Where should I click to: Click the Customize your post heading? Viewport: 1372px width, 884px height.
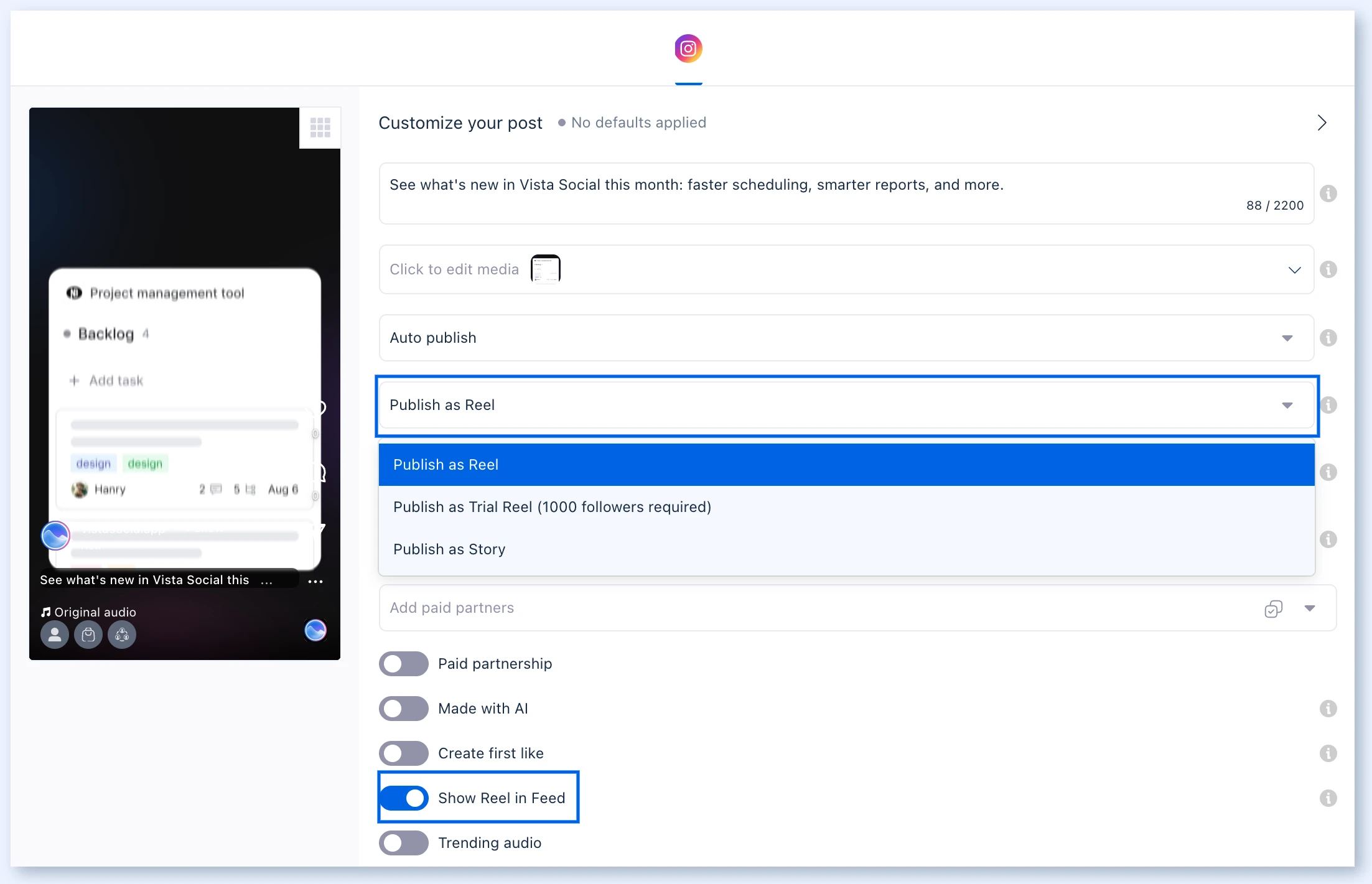[x=460, y=123]
